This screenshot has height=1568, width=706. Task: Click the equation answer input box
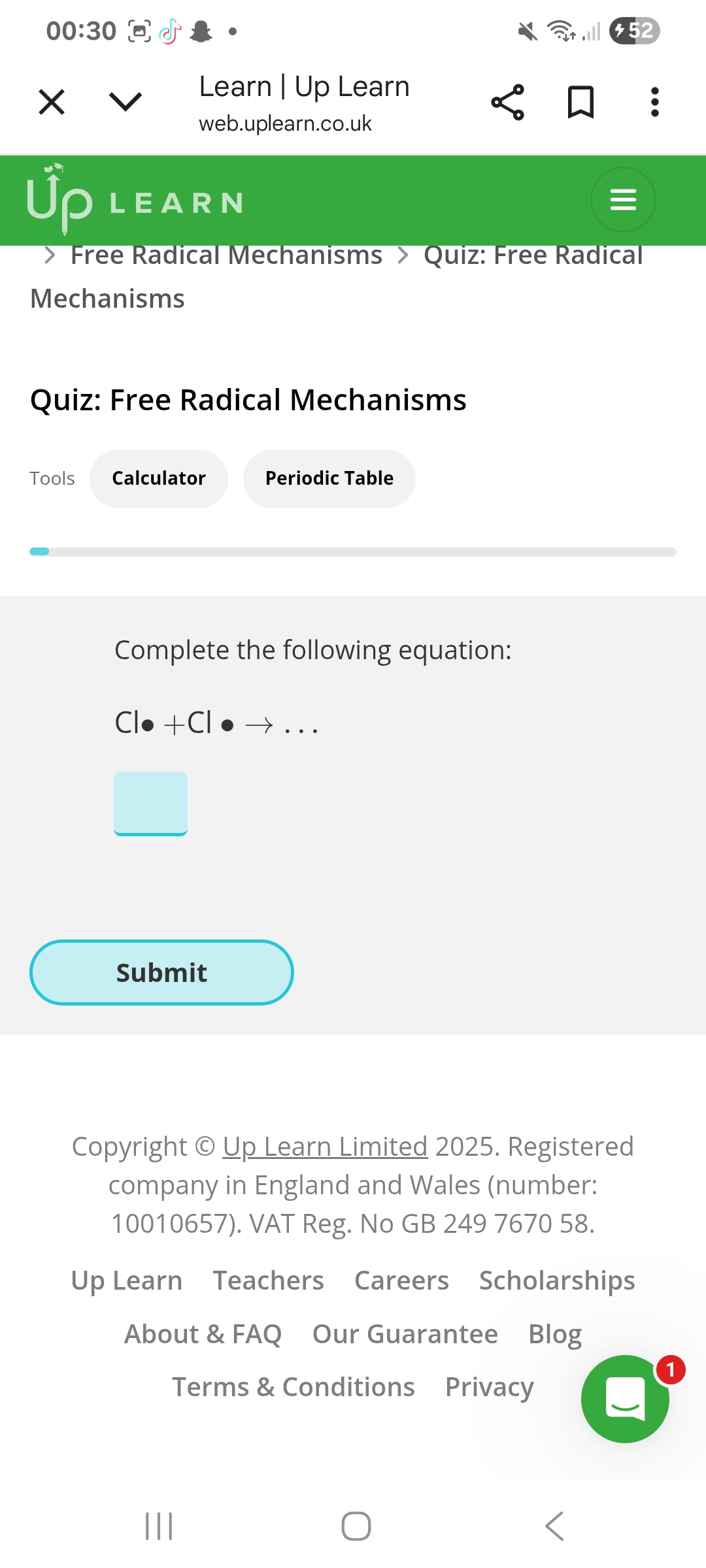pyautogui.click(x=150, y=803)
